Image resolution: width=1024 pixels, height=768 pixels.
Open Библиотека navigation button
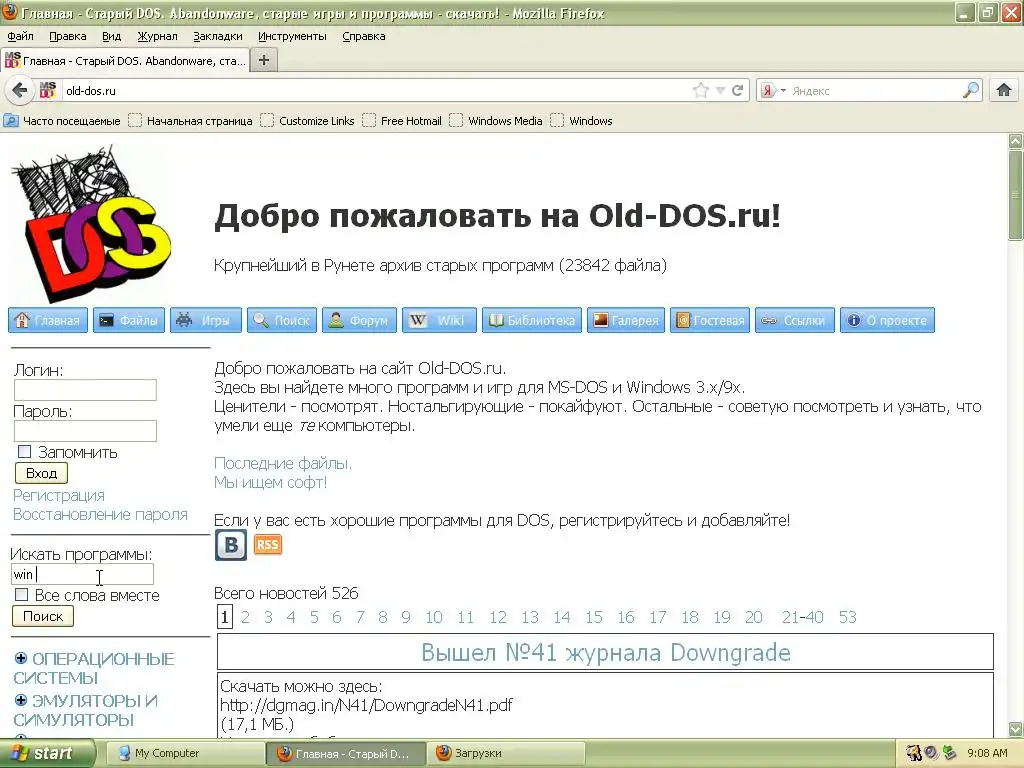tap(532, 320)
